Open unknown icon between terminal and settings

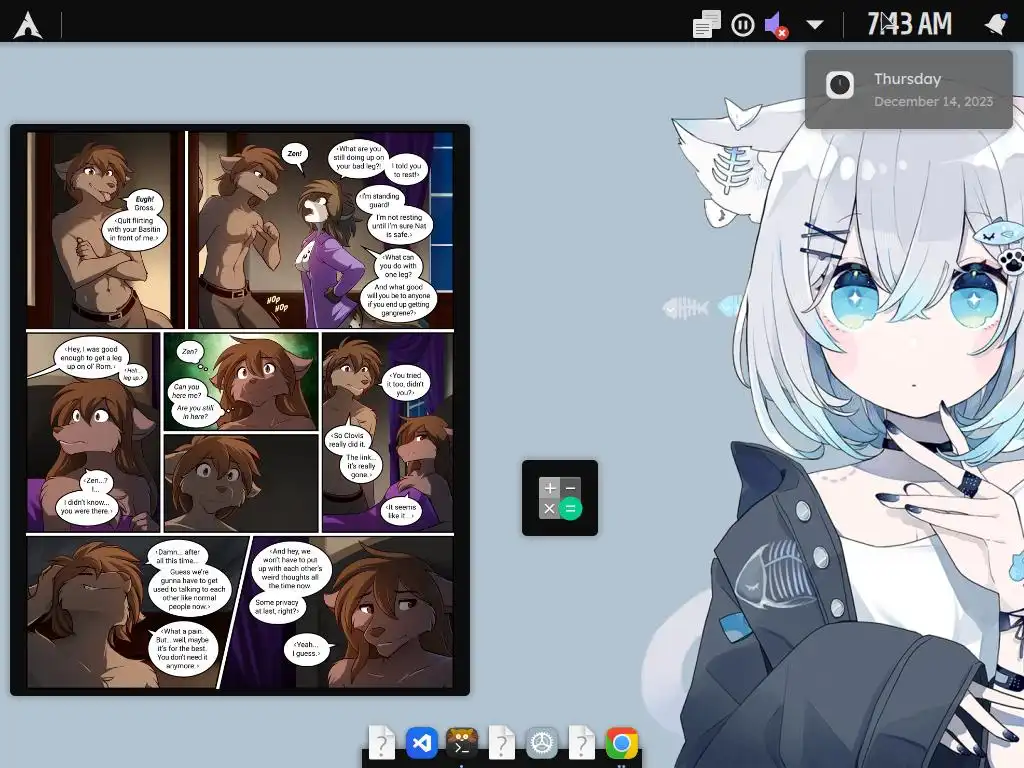[502, 743]
